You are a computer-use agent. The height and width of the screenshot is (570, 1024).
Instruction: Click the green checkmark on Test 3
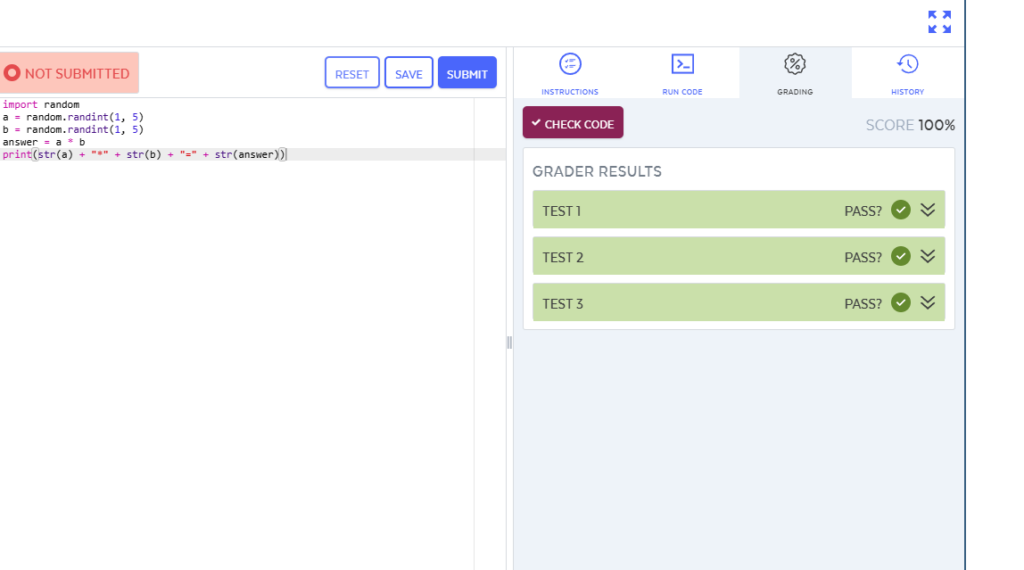[900, 303]
